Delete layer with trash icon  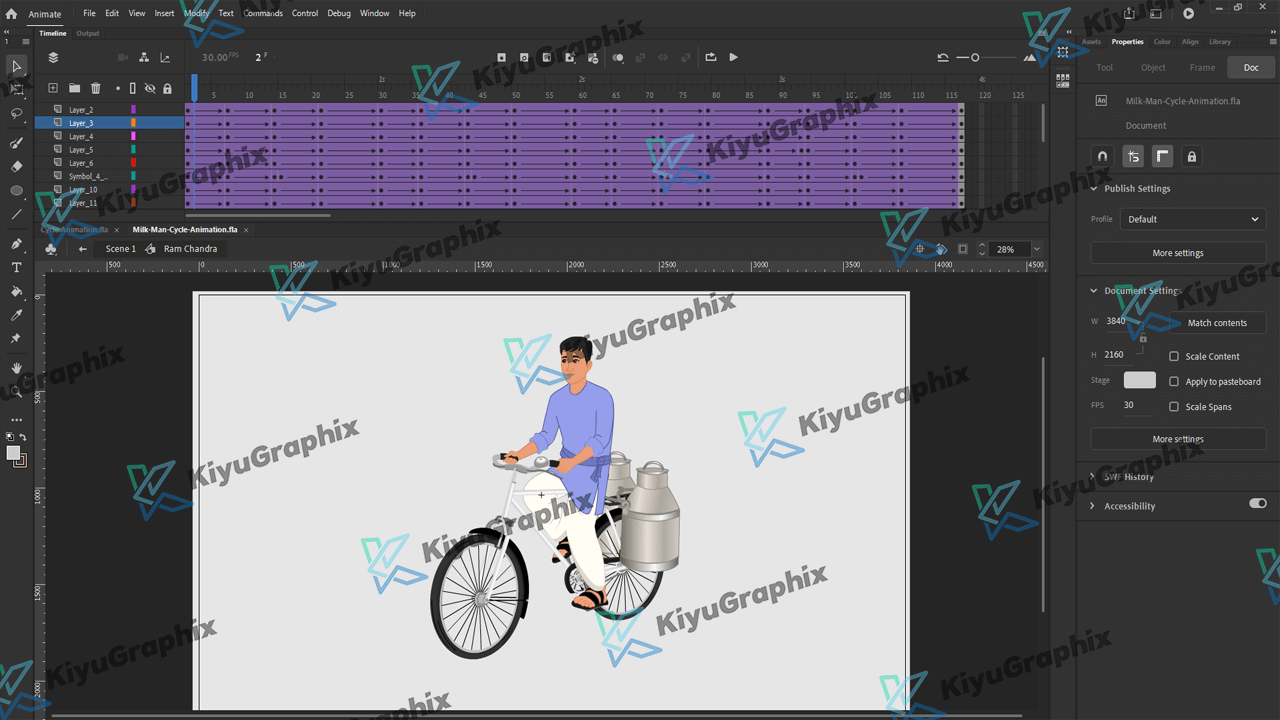(96, 89)
